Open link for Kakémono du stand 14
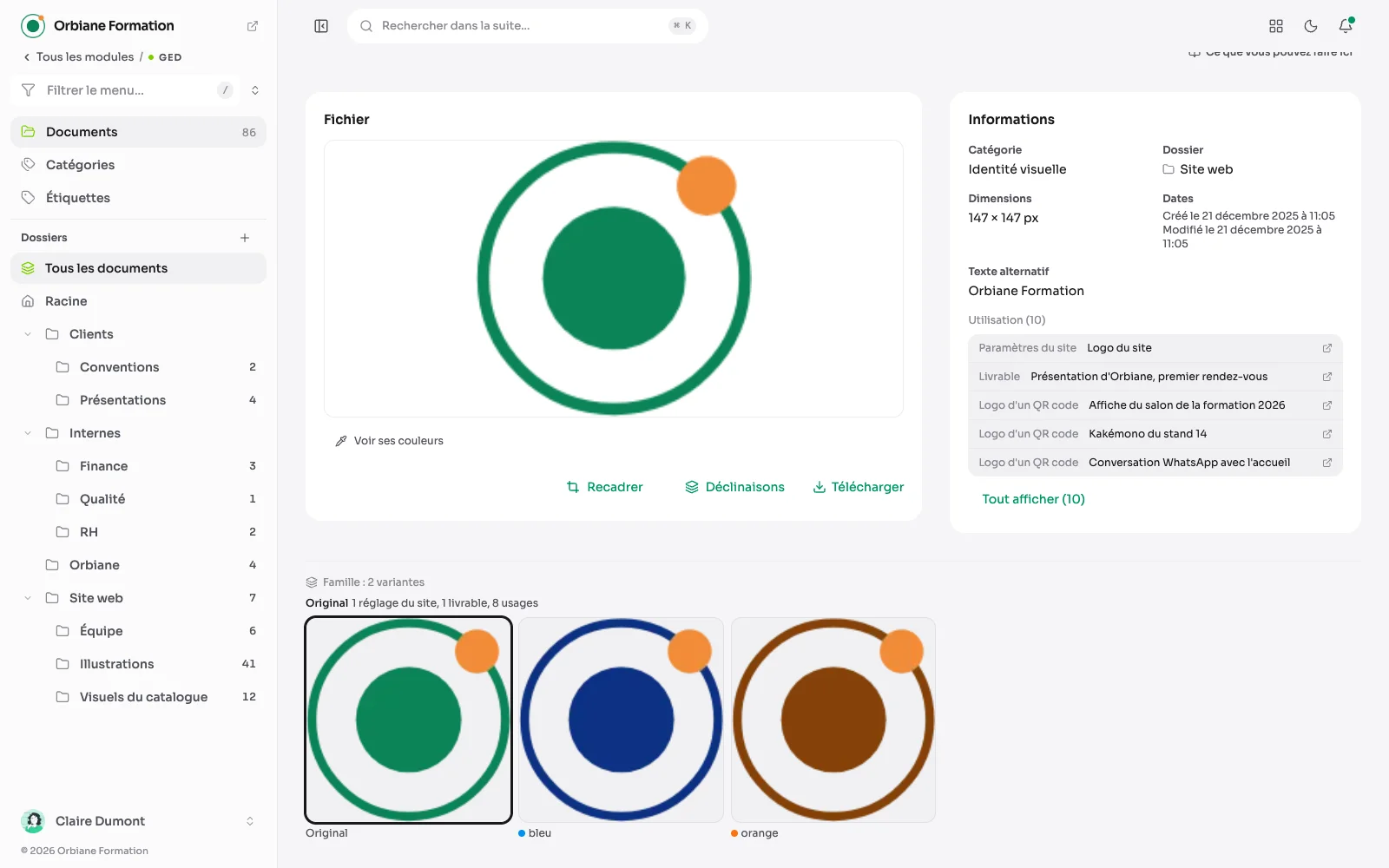Image resolution: width=1389 pixels, height=868 pixels. click(1326, 434)
